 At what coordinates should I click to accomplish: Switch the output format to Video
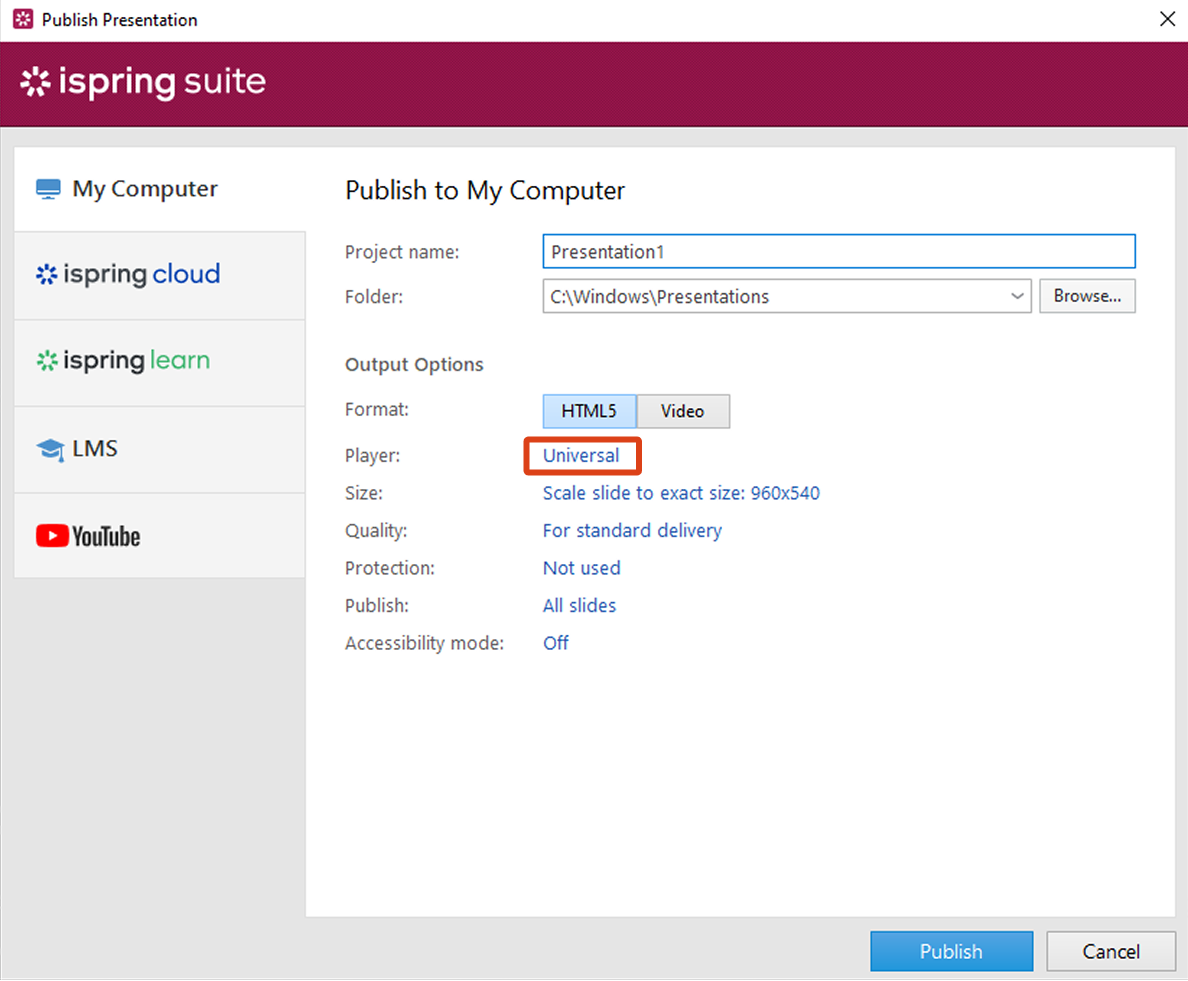click(x=683, y=411)
